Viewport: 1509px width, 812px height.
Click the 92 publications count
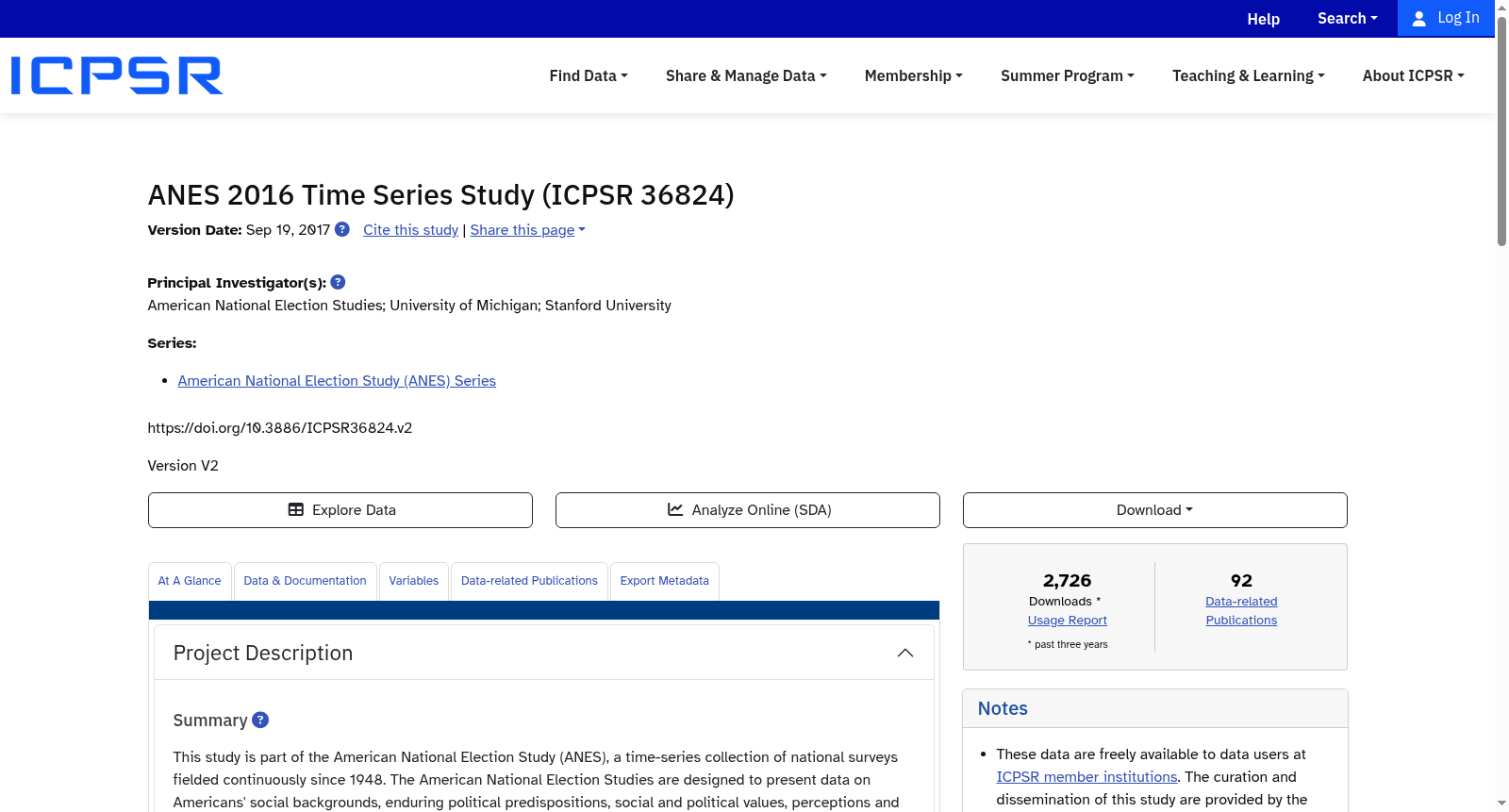pyautogui.click(x=1241, y=581)
